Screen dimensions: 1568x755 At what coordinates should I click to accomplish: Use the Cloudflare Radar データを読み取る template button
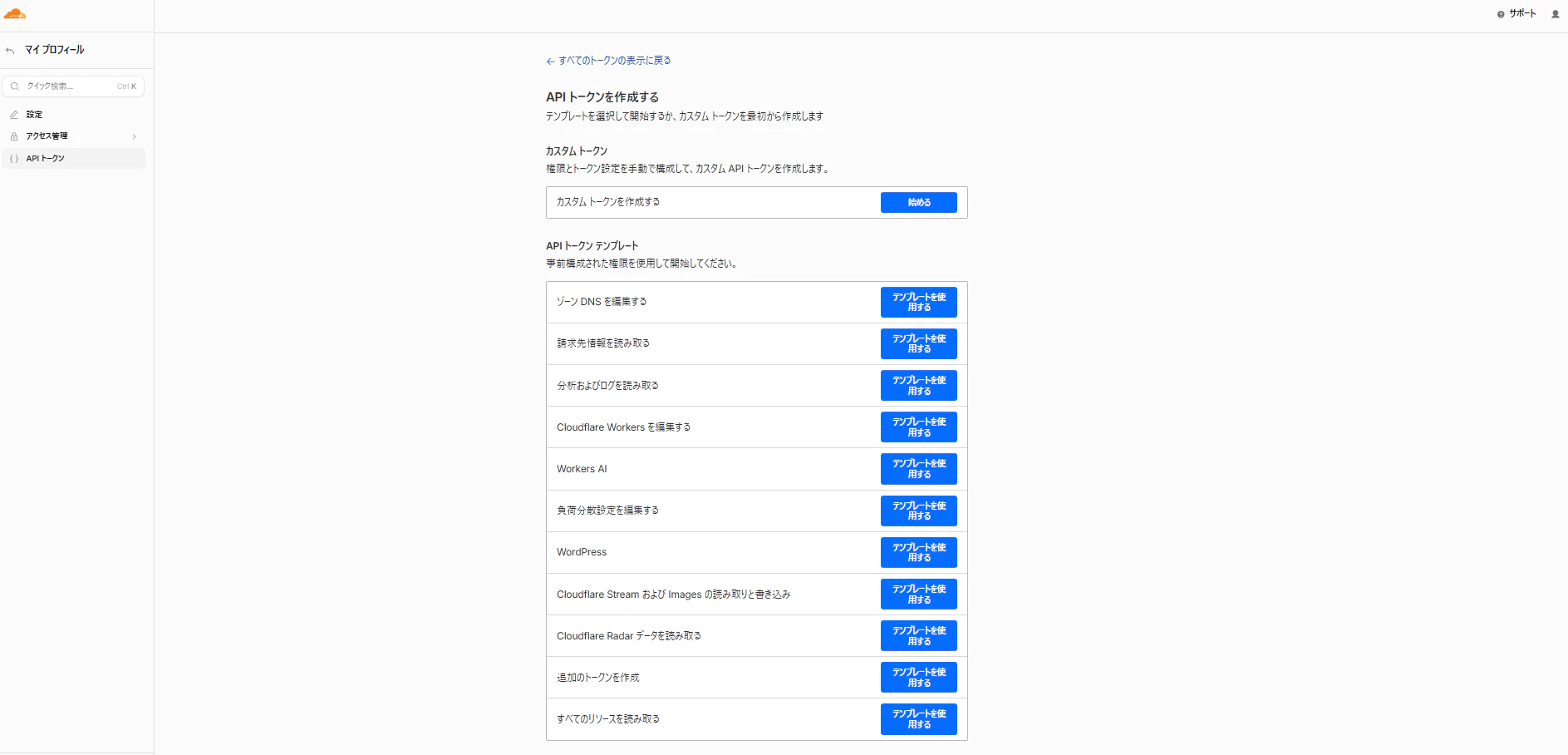point(919,636)
